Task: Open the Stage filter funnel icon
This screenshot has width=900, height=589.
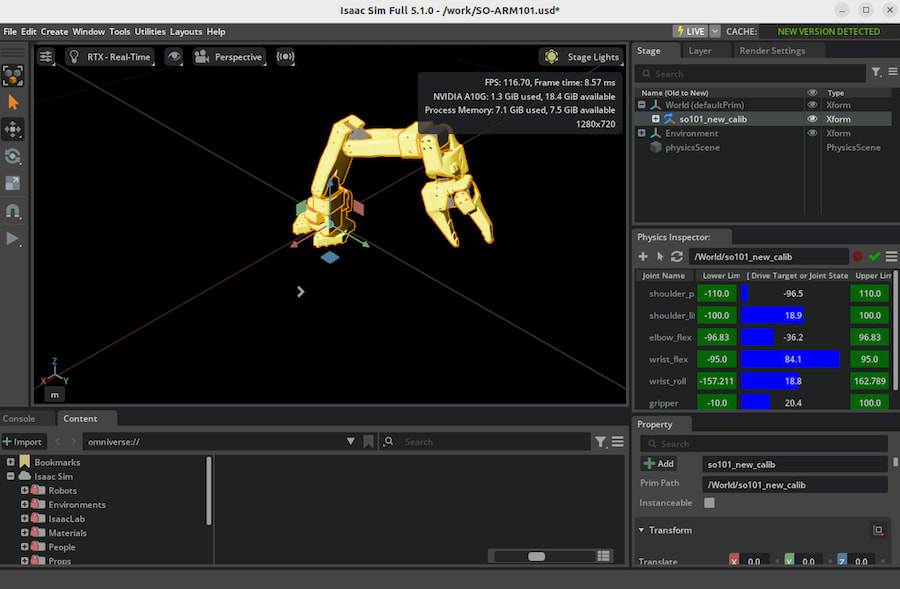Action: pyautogui.click(x=876, y=72)
